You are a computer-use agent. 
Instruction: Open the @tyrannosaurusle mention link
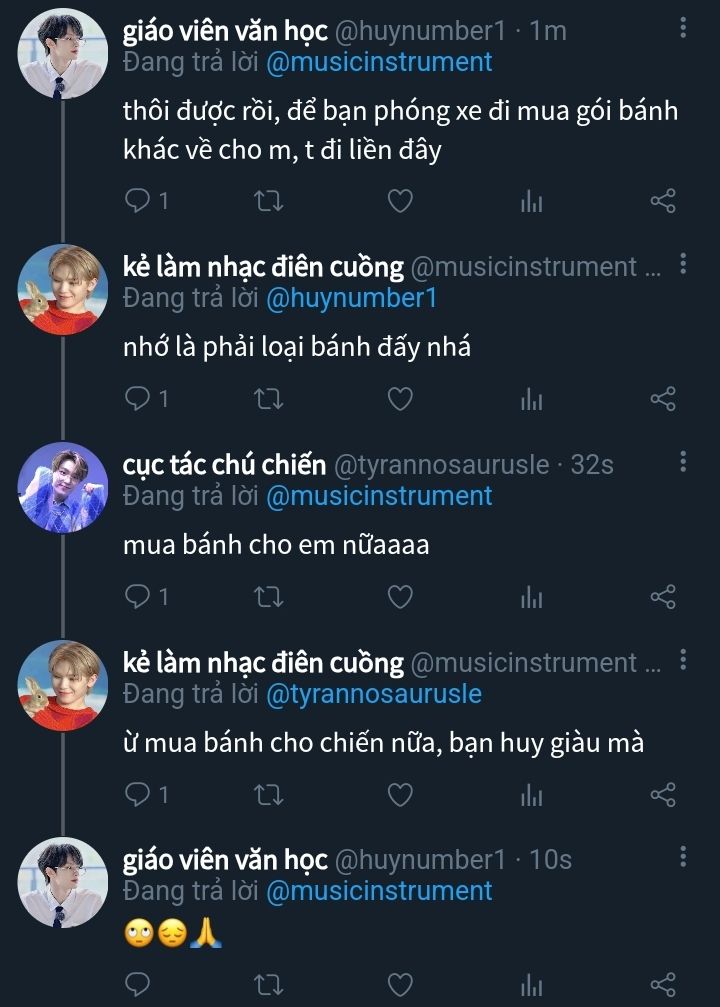pyautogui.click(x=374, y=693)
